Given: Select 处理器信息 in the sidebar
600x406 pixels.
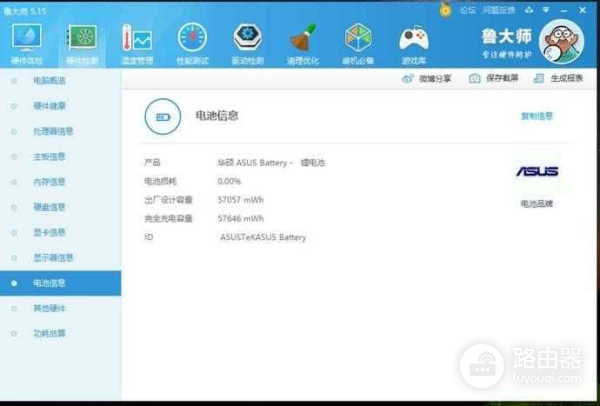Looking at the screenshot, I should click(x=60, y=131).
